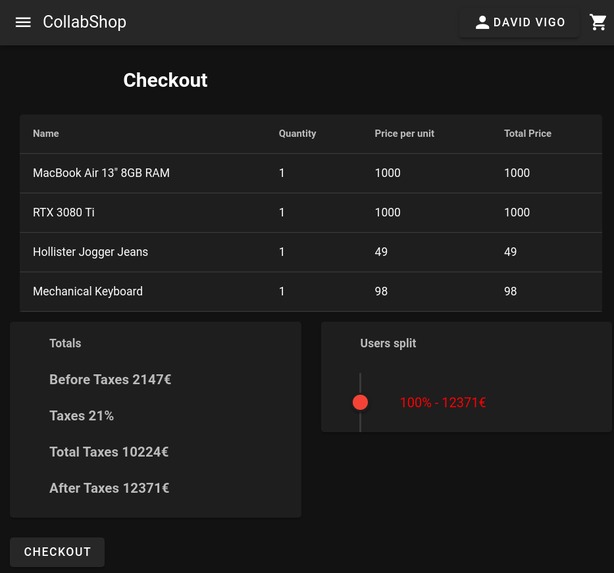Click the DAVID VIGO account button
The width and height of the screenshot is (614, 573).
coord(519,22)
